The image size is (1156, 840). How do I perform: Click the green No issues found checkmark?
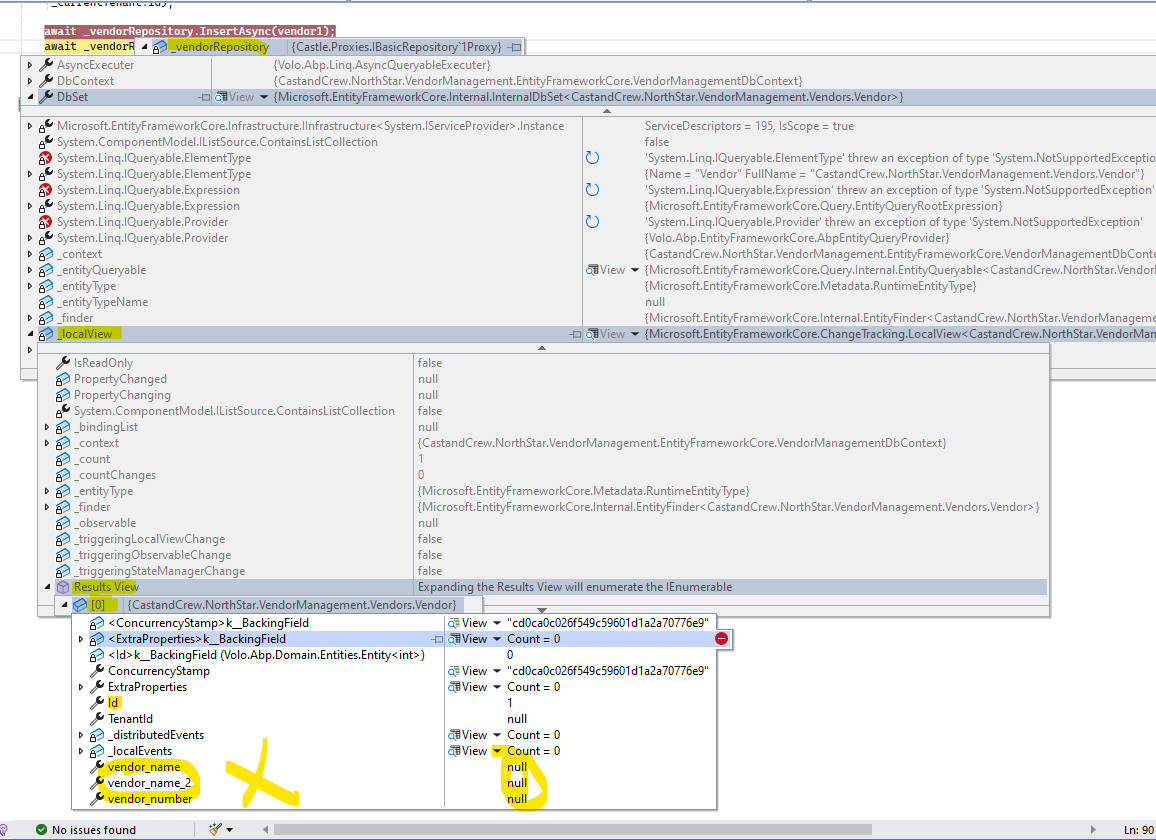pos(41,829)
